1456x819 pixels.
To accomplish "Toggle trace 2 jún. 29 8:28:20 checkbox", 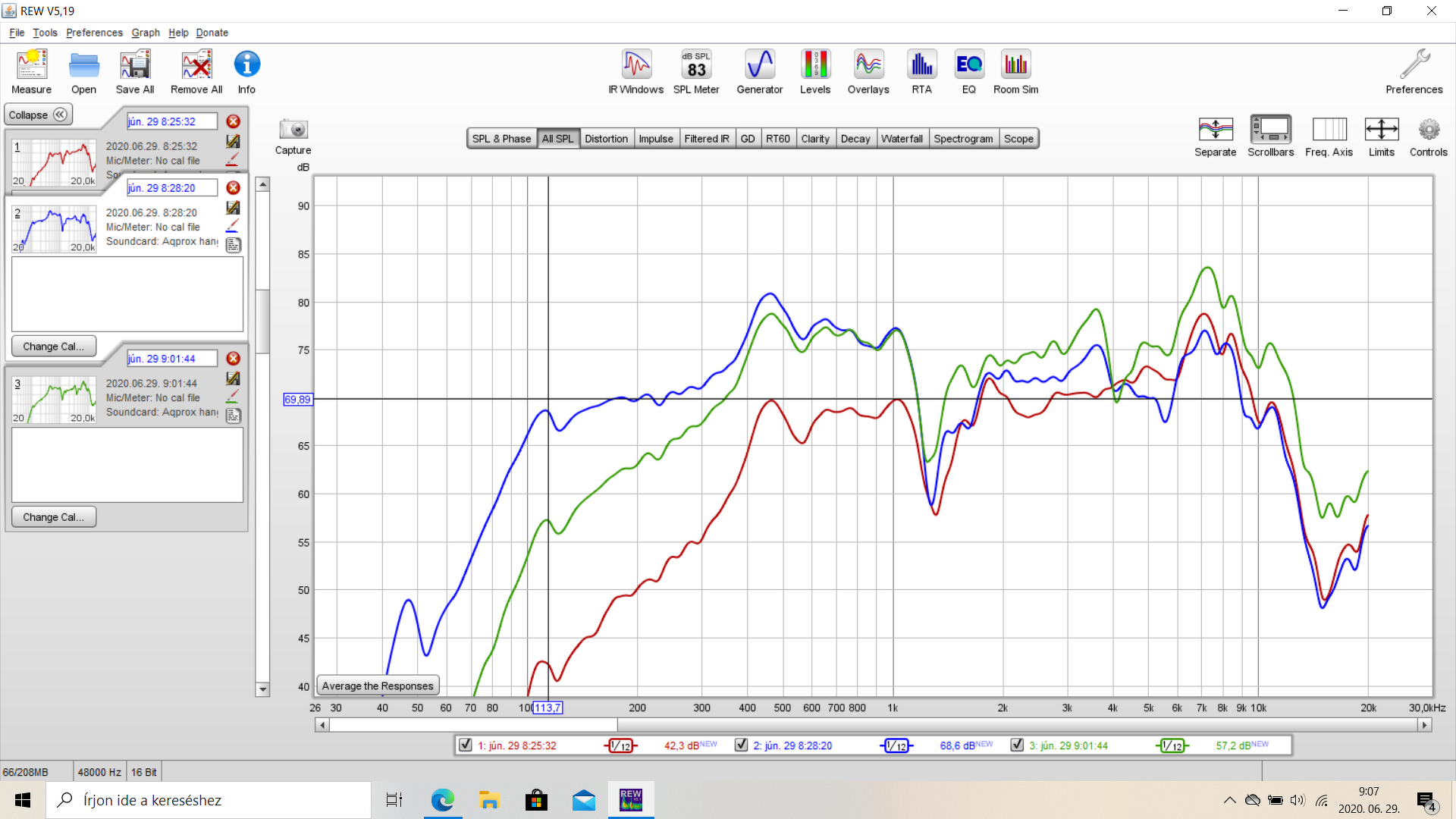I will [741, 745].
